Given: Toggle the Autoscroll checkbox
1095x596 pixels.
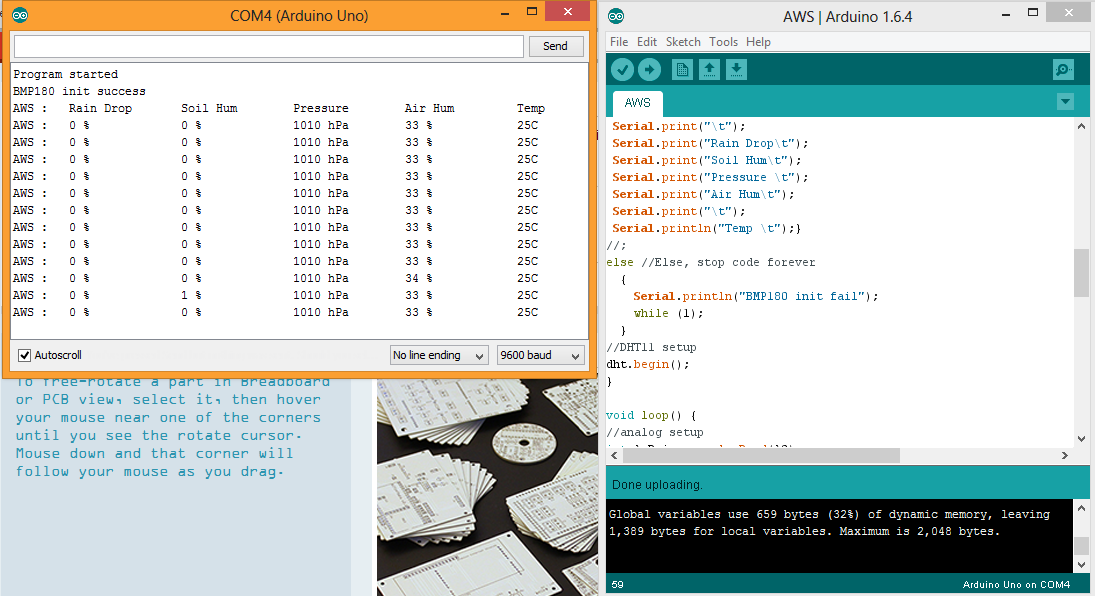Looking at the screenshot, I should (23, 354).
